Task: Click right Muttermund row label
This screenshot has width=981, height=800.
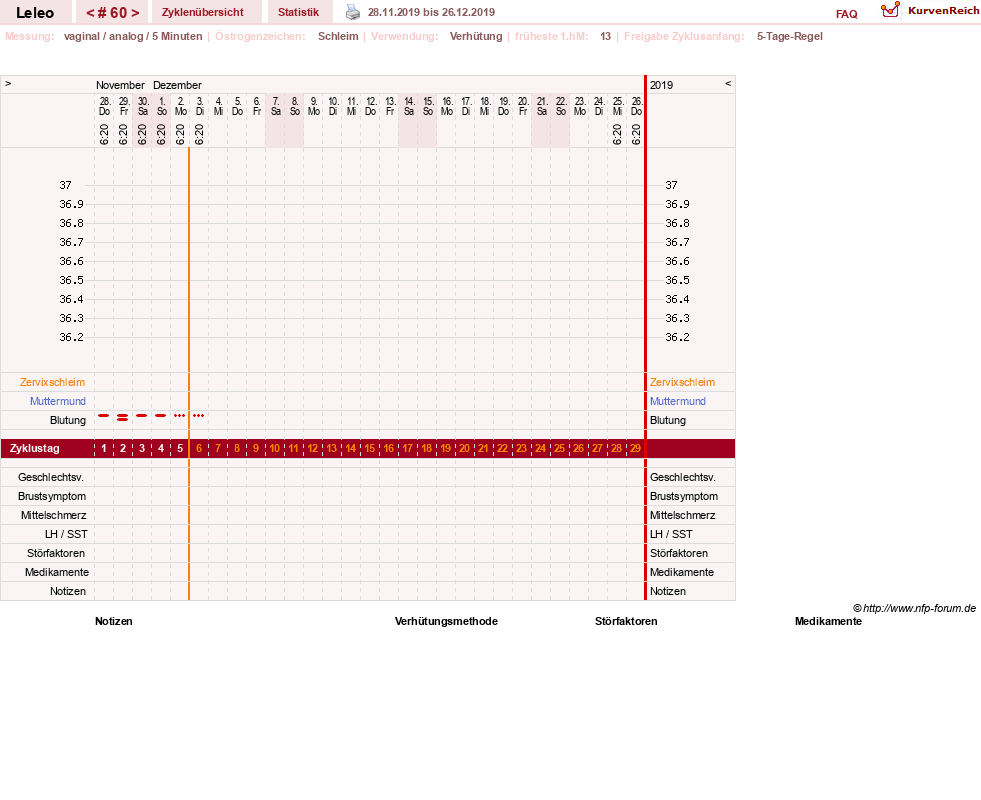Action: 678,401
